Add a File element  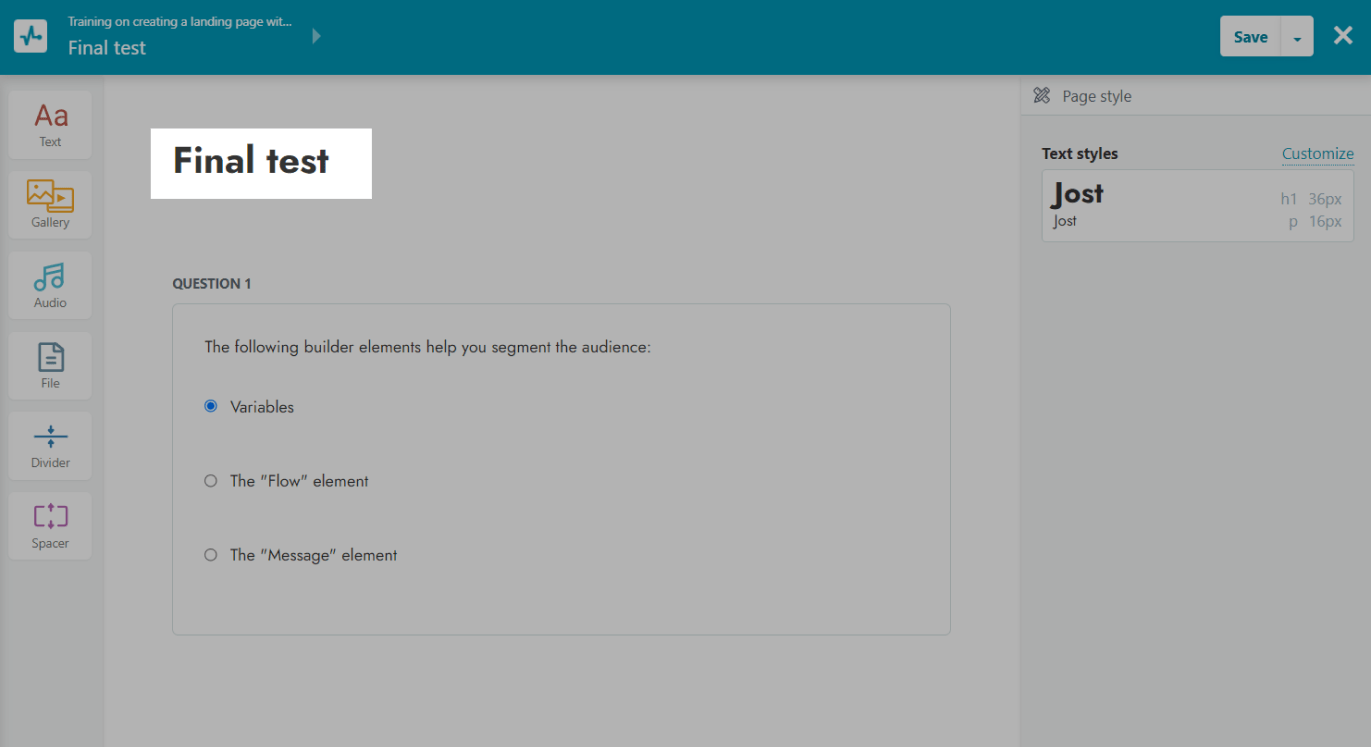tap(50, 366)
